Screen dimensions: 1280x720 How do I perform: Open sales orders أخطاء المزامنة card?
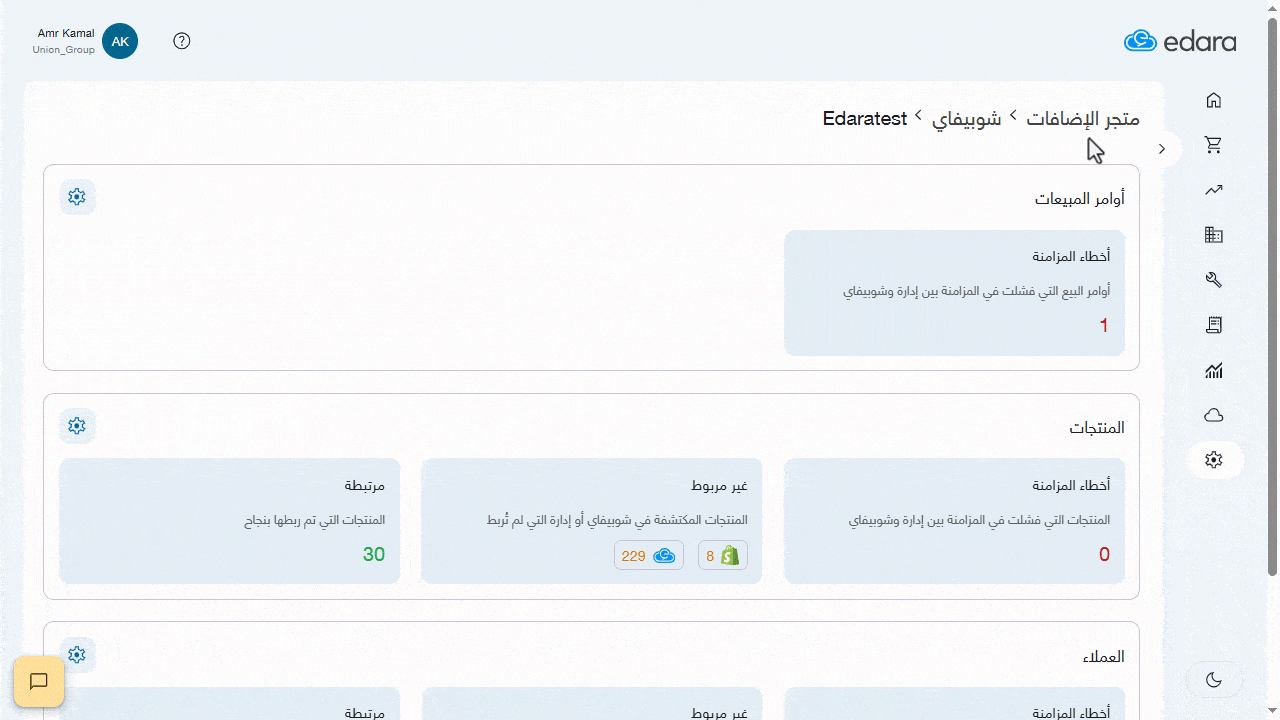[955, 293]
